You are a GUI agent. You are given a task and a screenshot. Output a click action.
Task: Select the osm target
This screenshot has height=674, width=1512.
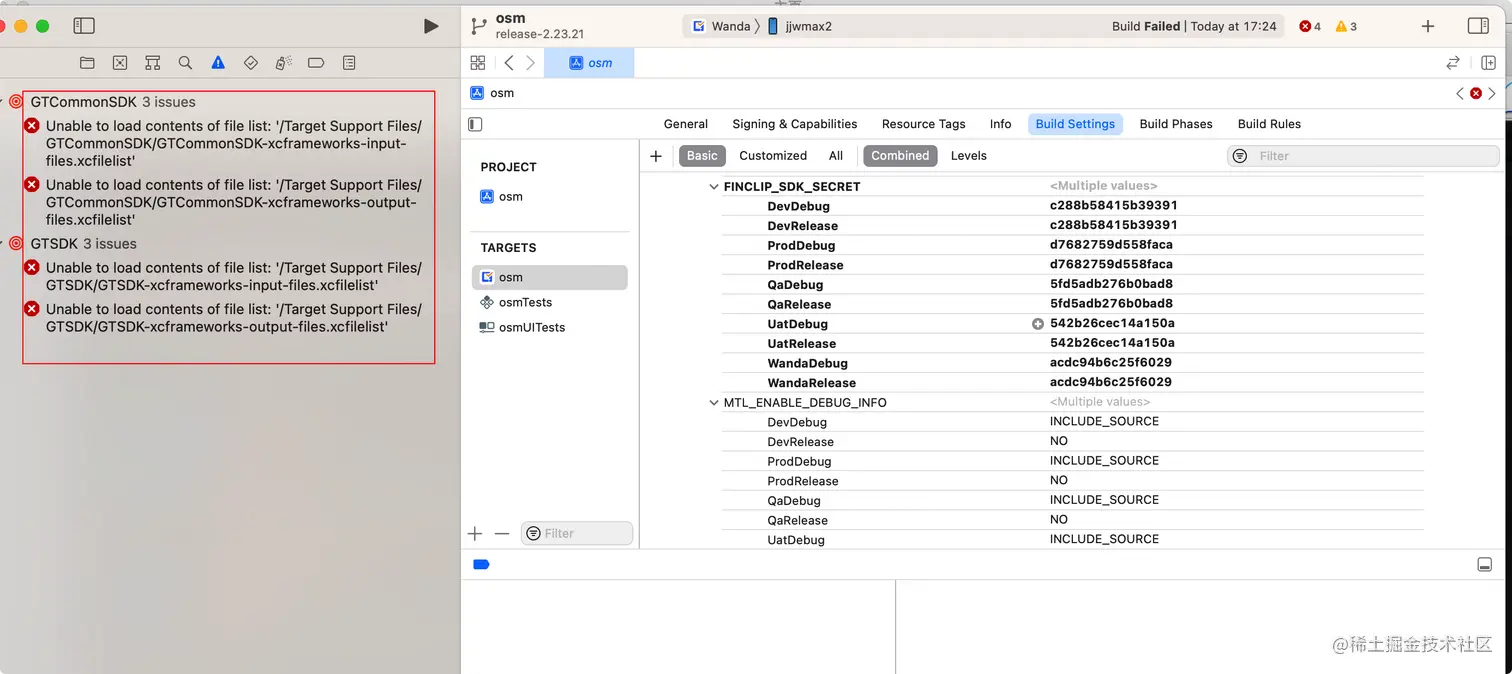549,277
